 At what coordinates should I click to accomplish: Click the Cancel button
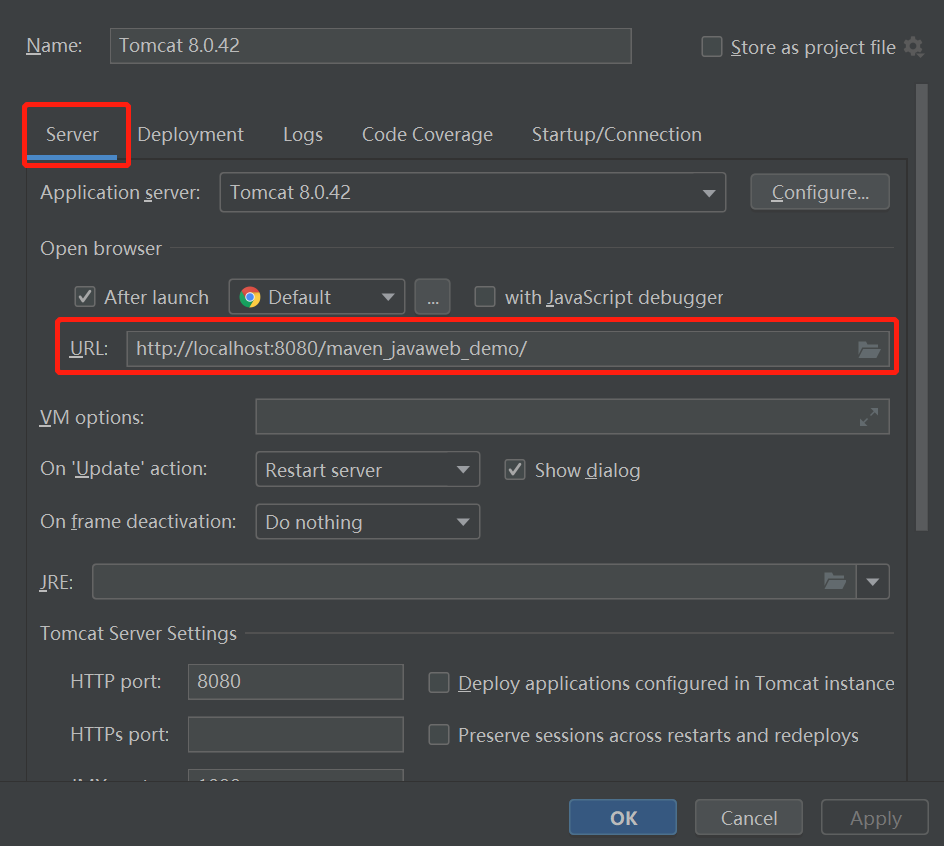pos(749,818)
